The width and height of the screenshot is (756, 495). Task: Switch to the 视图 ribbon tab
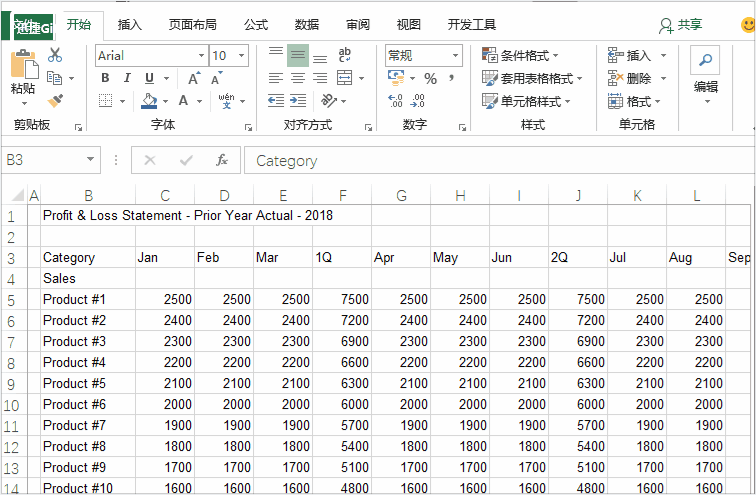pyautogui.click(x=409, y=25)
